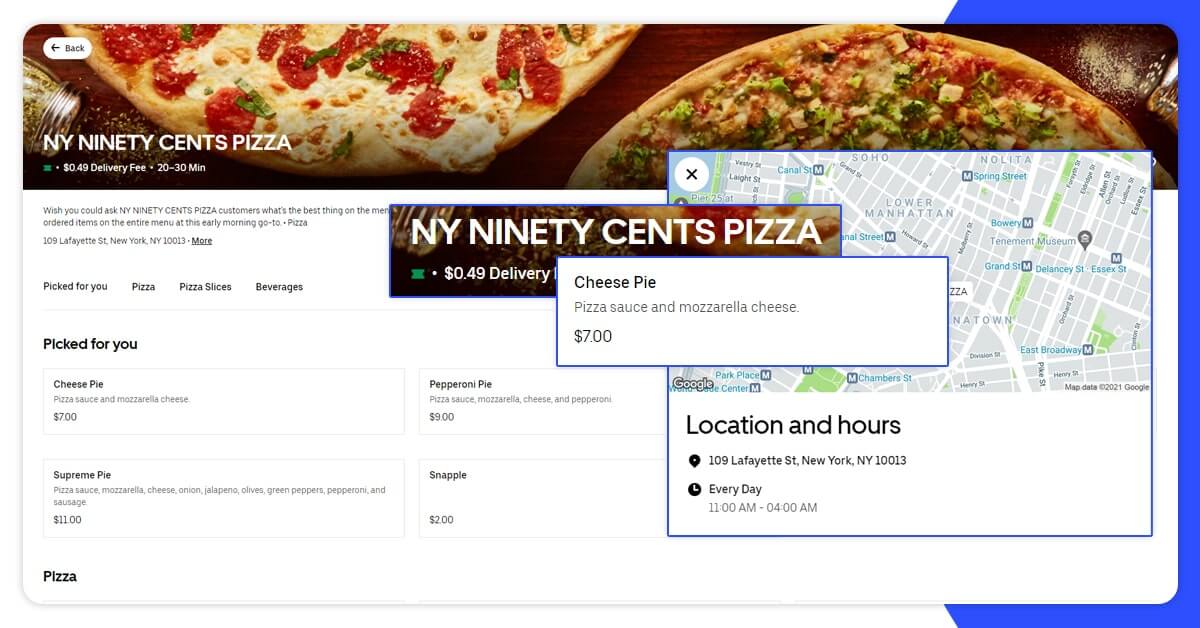Click the Location and hours heading

click(x=793, y=425)
